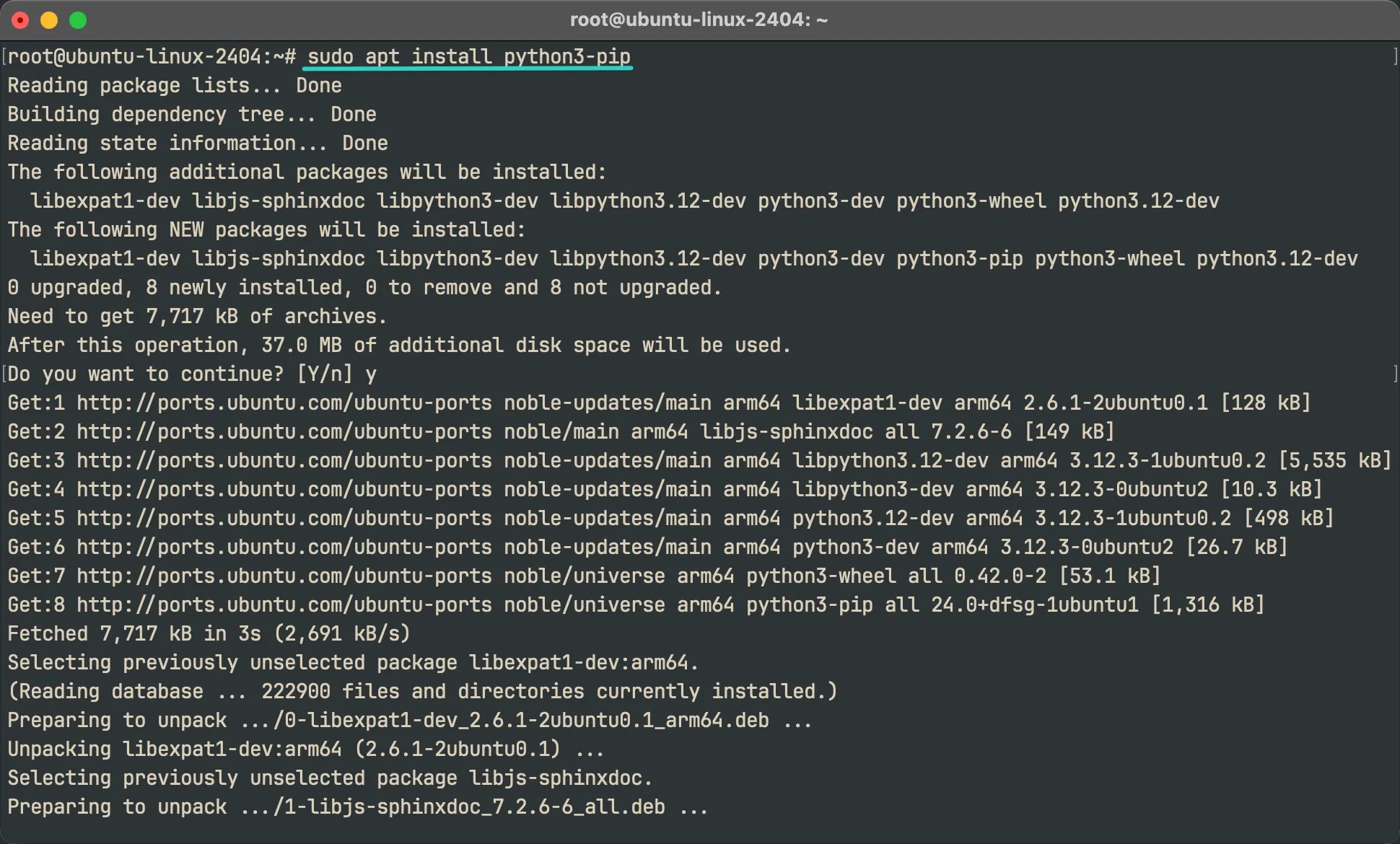Viewport: 1400px width, 844px height.
Task: Click the [Y/n] continue prompt answer
Action: [x=370, y=374]
